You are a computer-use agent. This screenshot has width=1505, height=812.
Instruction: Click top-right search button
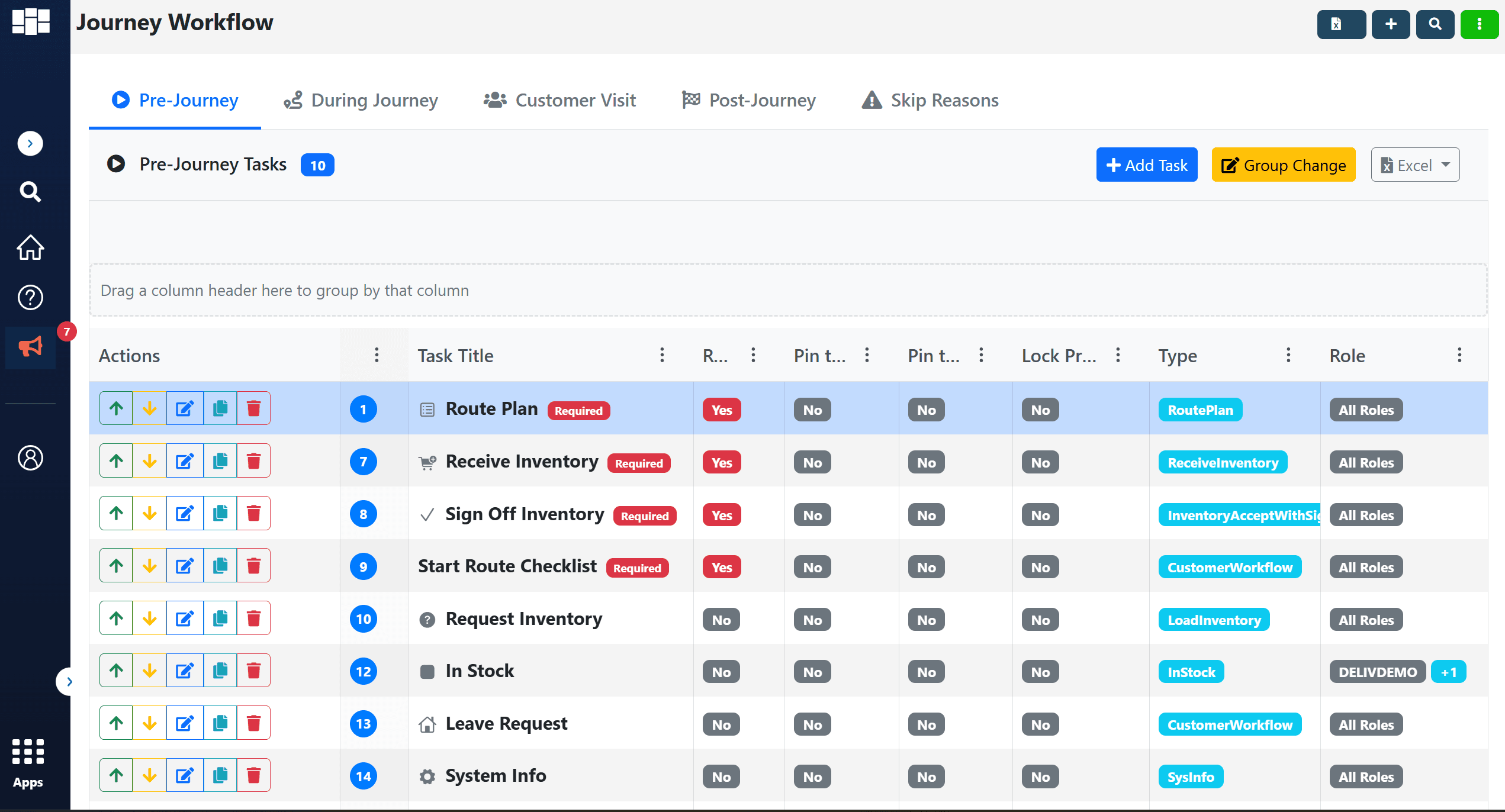pyautogui.click(x=1435, y=24)
